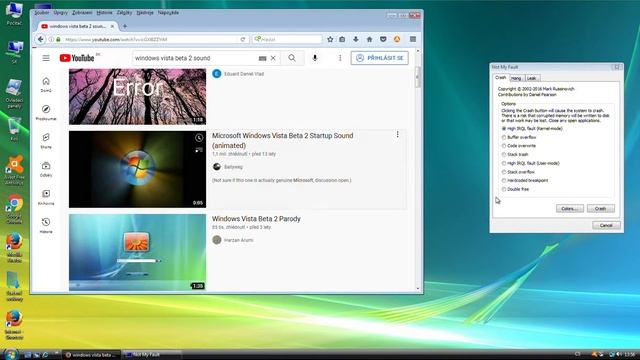The height and width of the screenshot is (360, 640).
Task: Go to the YouTube logo home
Action: pyautogui.click(x=77, y=58)
